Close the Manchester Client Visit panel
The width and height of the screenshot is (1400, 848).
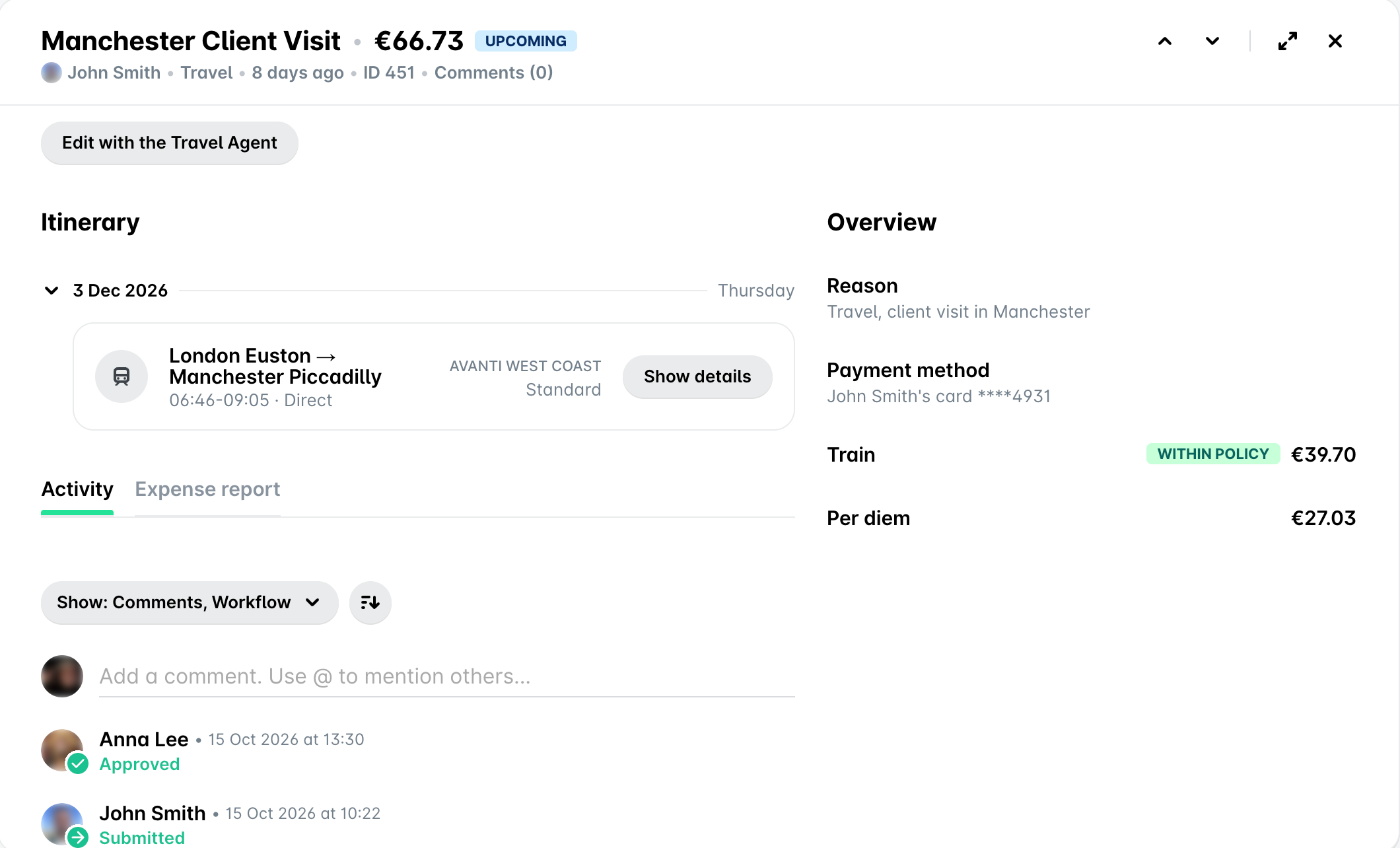click(1335, 41)
